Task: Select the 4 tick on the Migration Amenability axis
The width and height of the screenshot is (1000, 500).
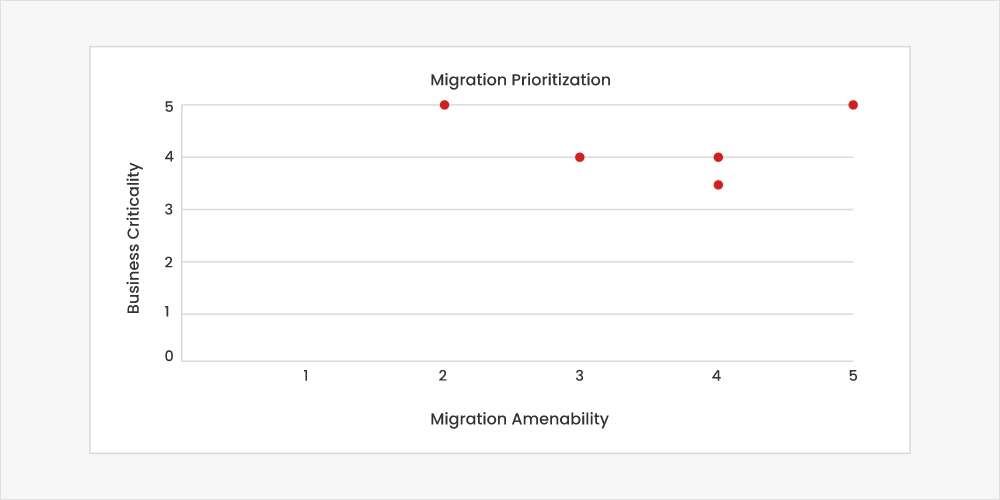Action: tap(716, 376)
